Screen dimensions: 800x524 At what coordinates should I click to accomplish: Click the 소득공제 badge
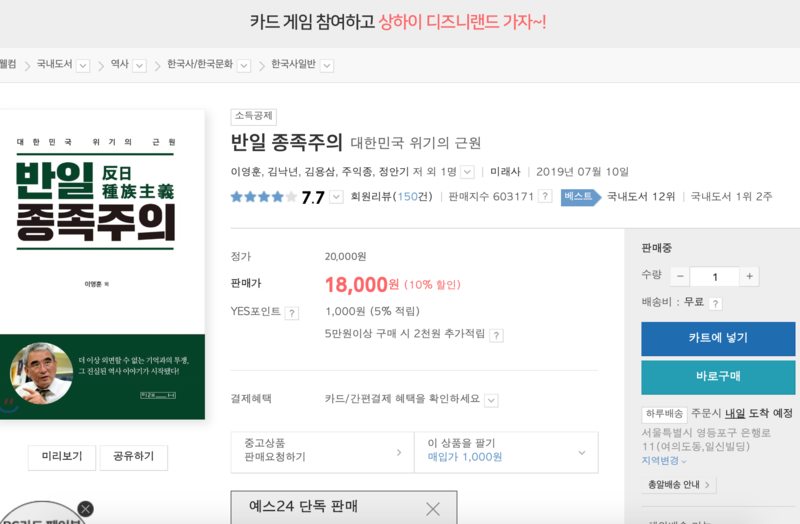point(254,116)
